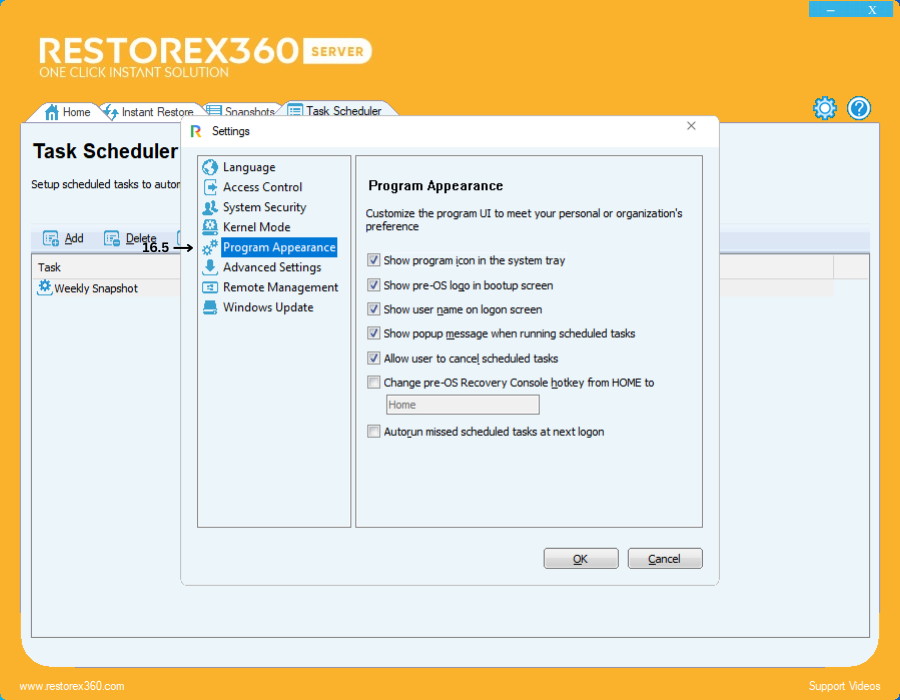Click the Advanced Settings download icon
Viewport: 900px width, 700px height.
[210, 267]
